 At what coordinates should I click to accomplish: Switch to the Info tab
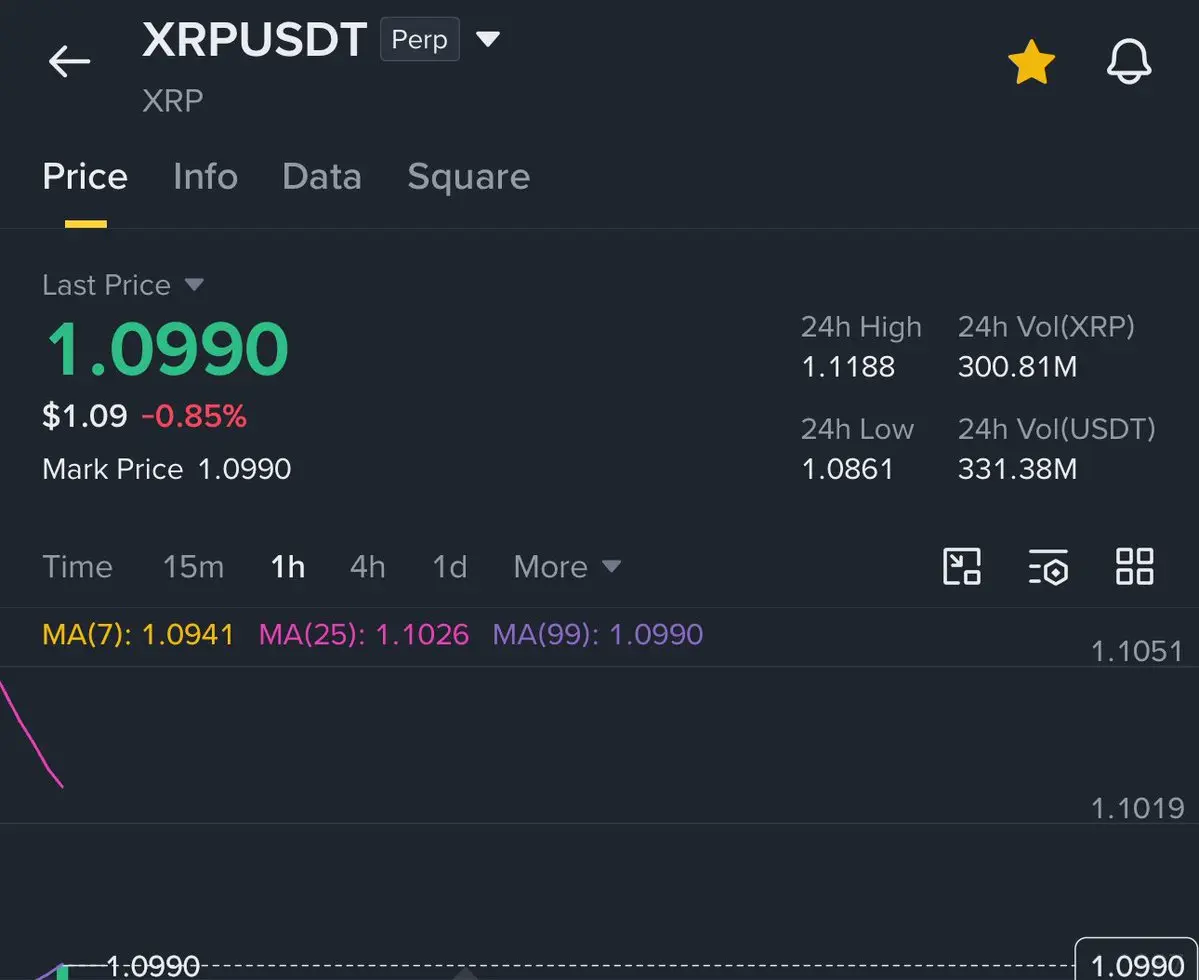pyautogui.click(x=205, y=177)
